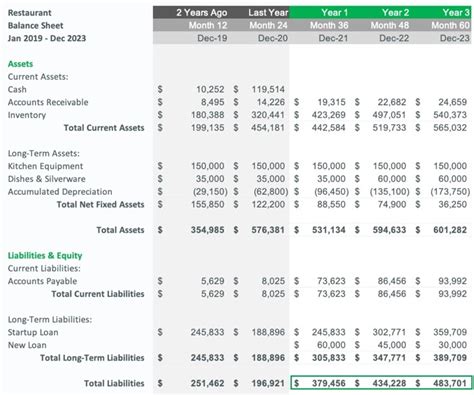Click the 'Liabilities & Equity' section heading
This screenshot has height=395, width=474.
[x=45, y=256]
